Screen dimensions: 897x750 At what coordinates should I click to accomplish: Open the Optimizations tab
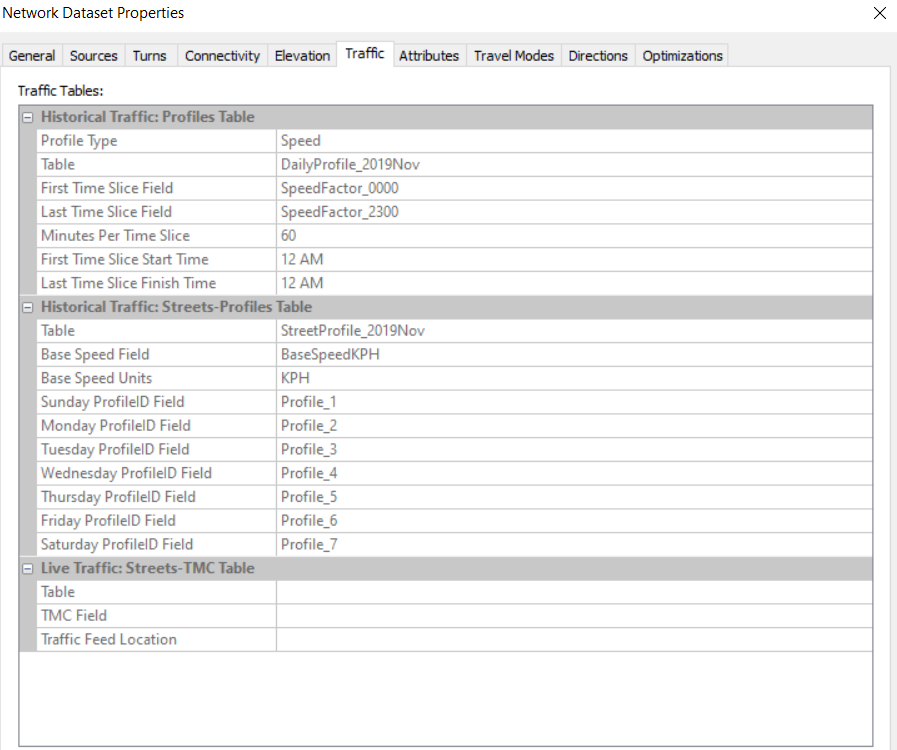point(682,55)
